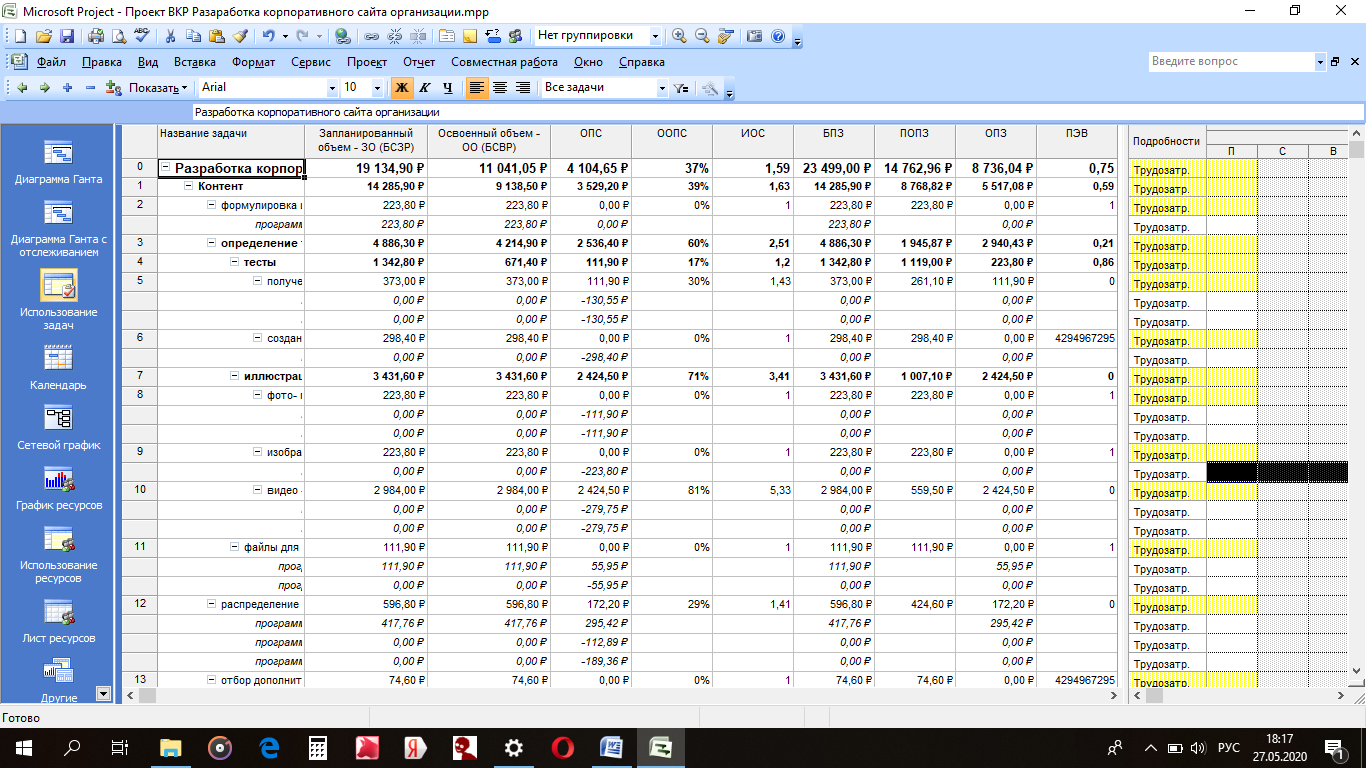Save the project with floppy icon
This screenshot has width=1366, height=768.
pos(67,36)
